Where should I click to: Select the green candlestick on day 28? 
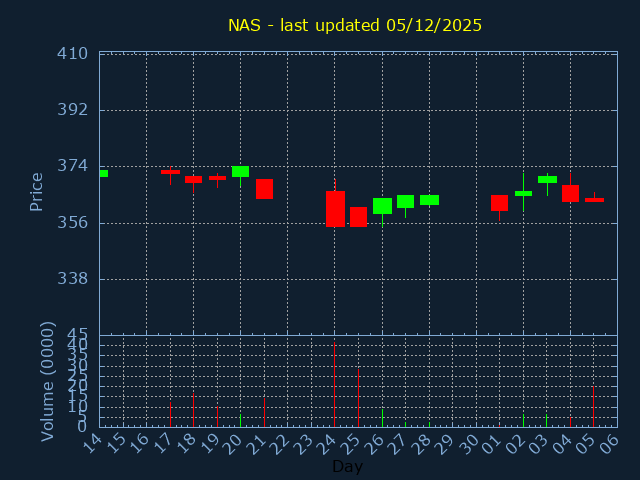pyautogui.click(x=429, y=200)
